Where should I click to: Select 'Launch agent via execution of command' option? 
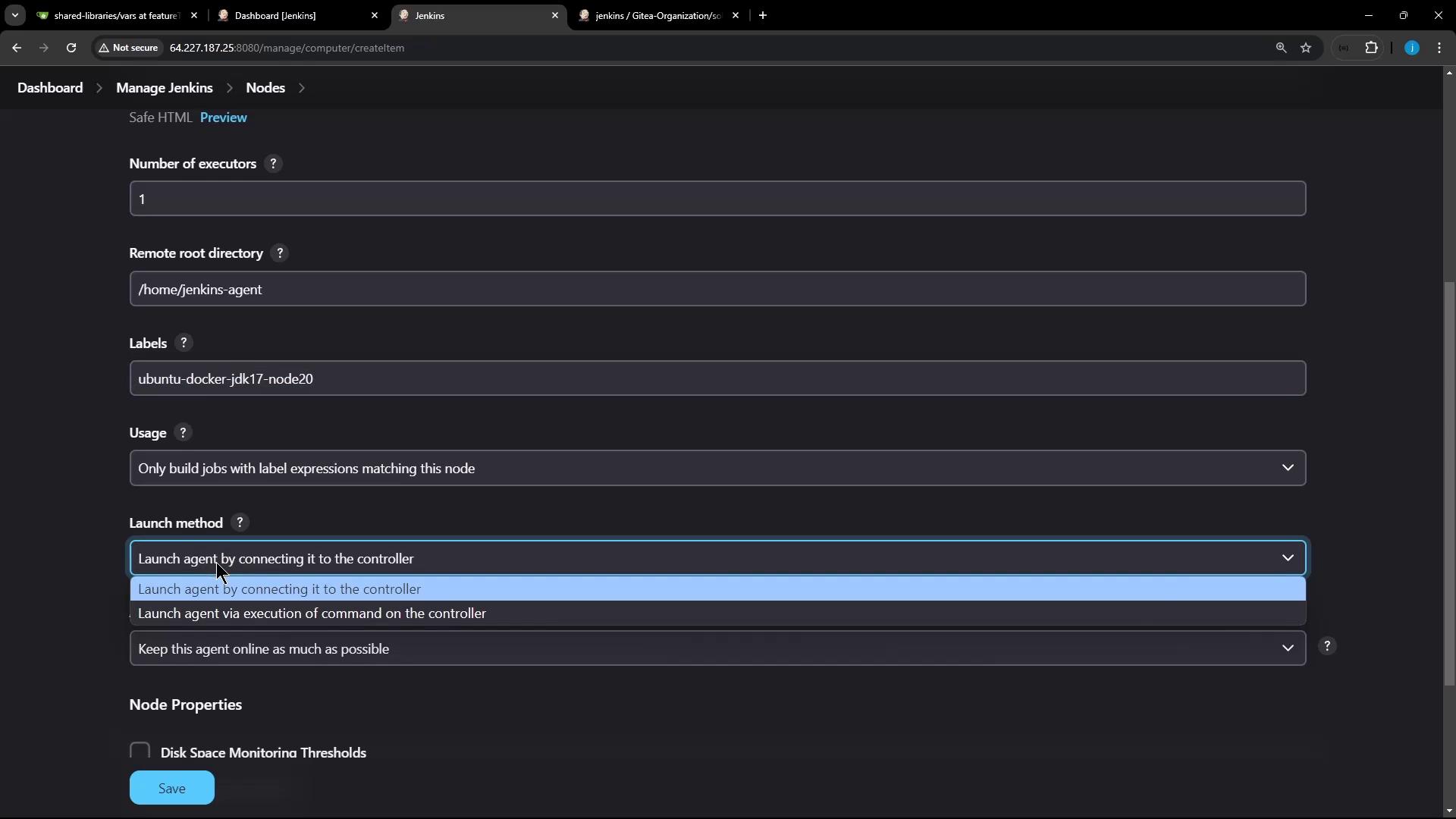(312, 613)
